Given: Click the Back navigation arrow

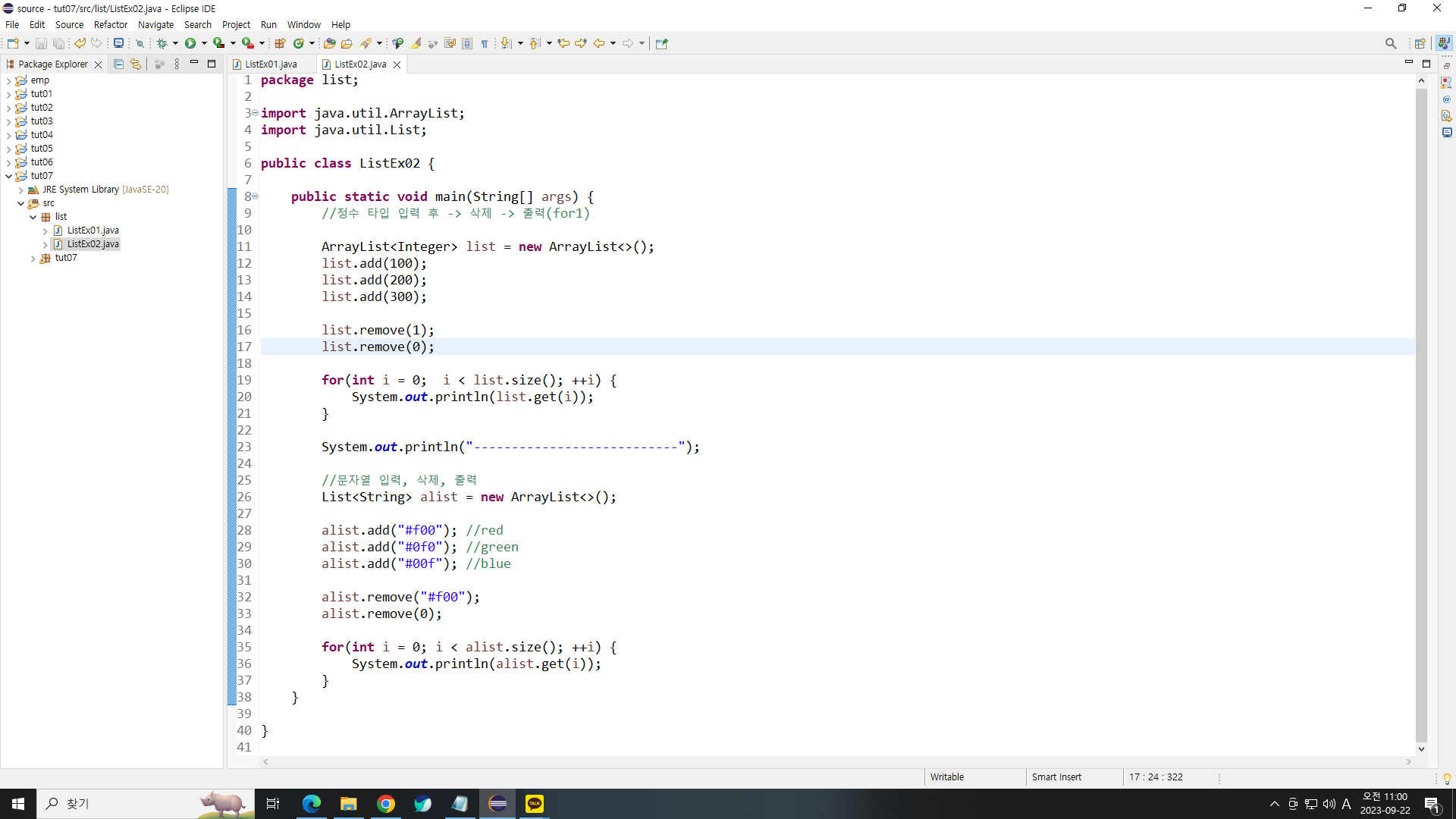Looking at the screenshot, I should click(x=598, y=43).
